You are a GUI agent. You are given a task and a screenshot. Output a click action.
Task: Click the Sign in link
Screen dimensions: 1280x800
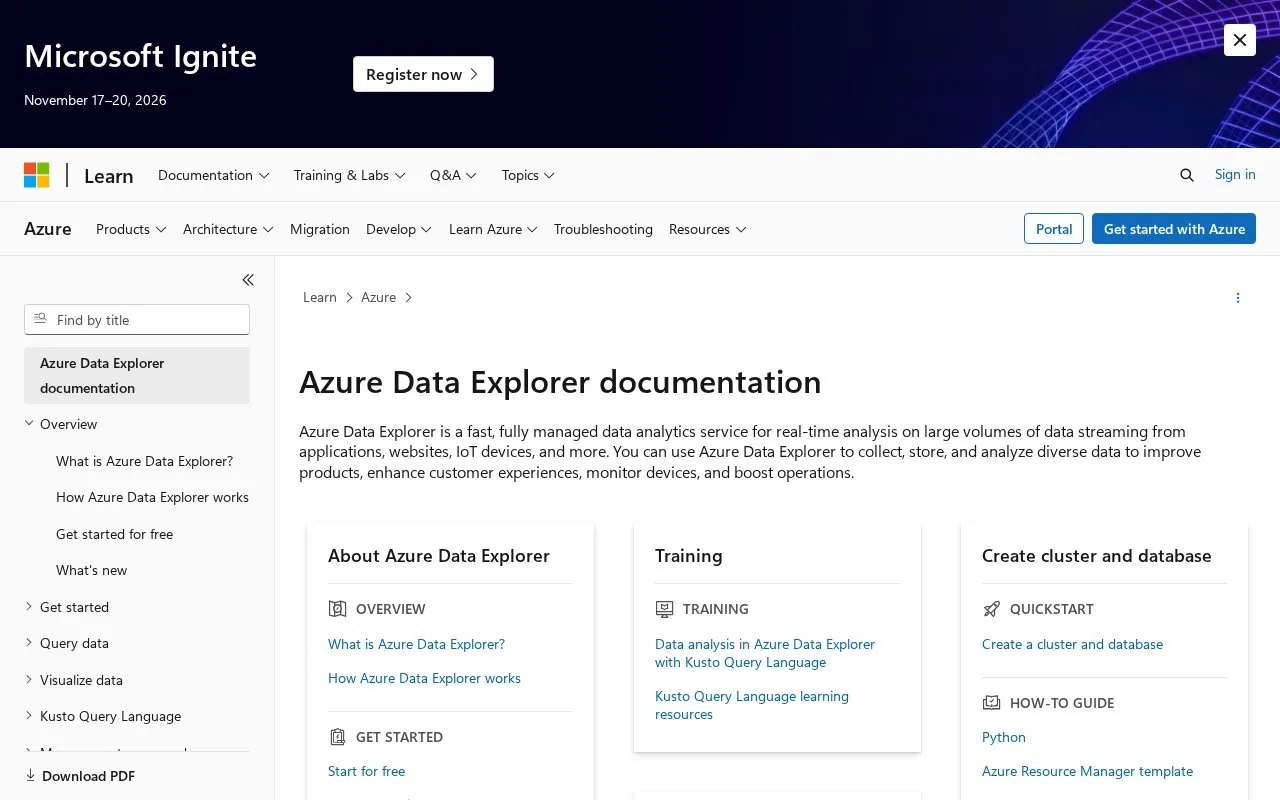[x=1235, y=174]
